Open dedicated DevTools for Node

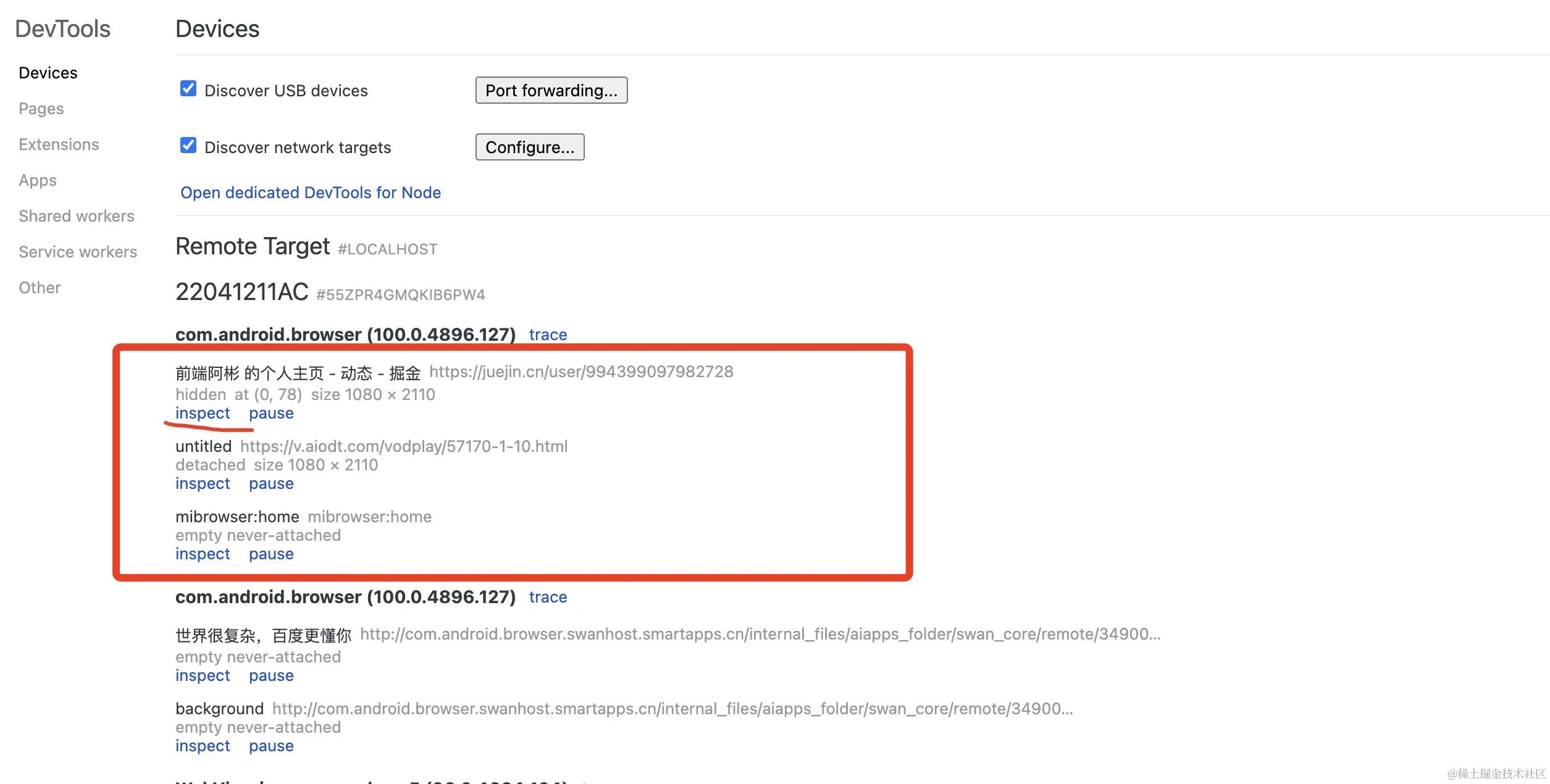[310, 193]
